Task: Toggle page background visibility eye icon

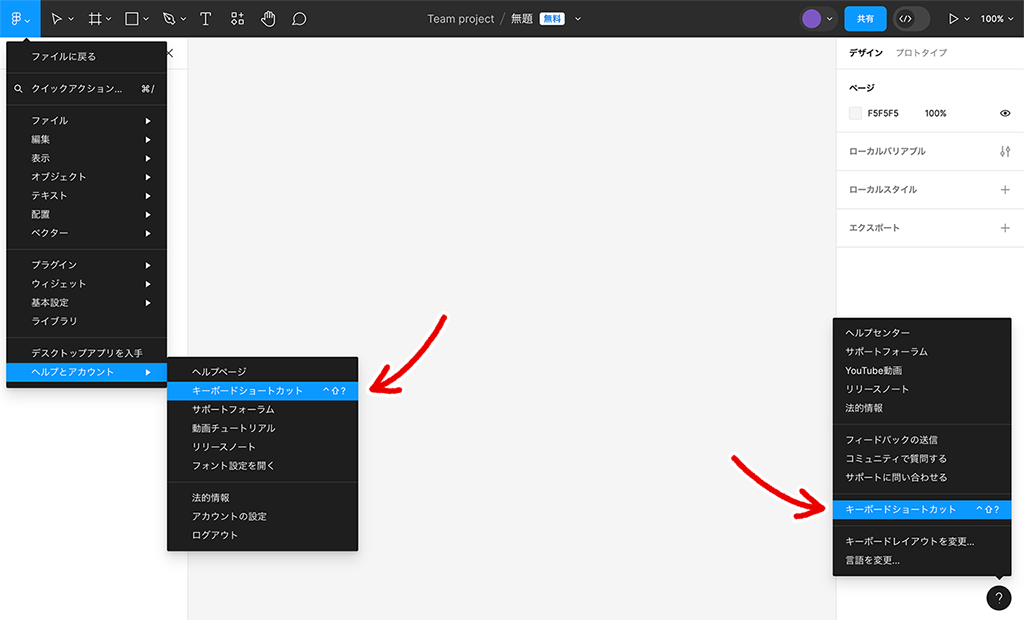Action: tap(1005, 114)
